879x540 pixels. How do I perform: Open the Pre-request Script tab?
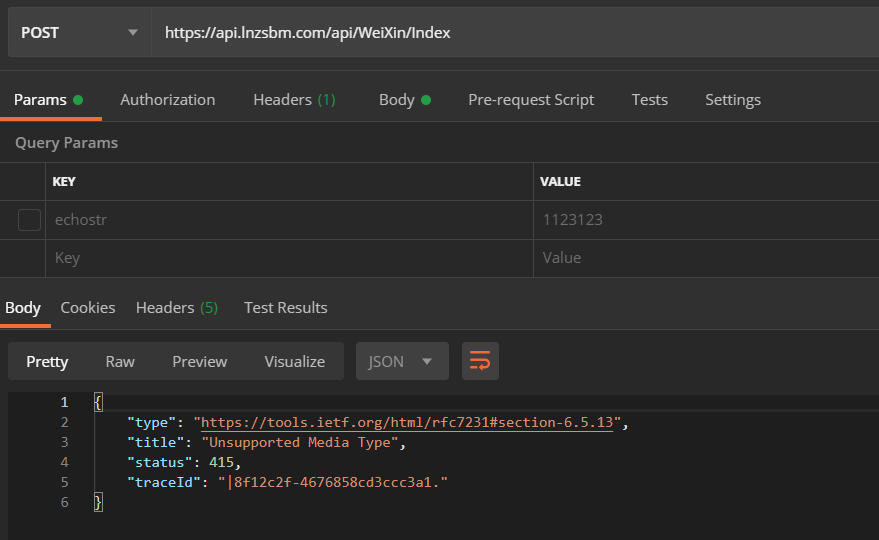tap(531, 100)
